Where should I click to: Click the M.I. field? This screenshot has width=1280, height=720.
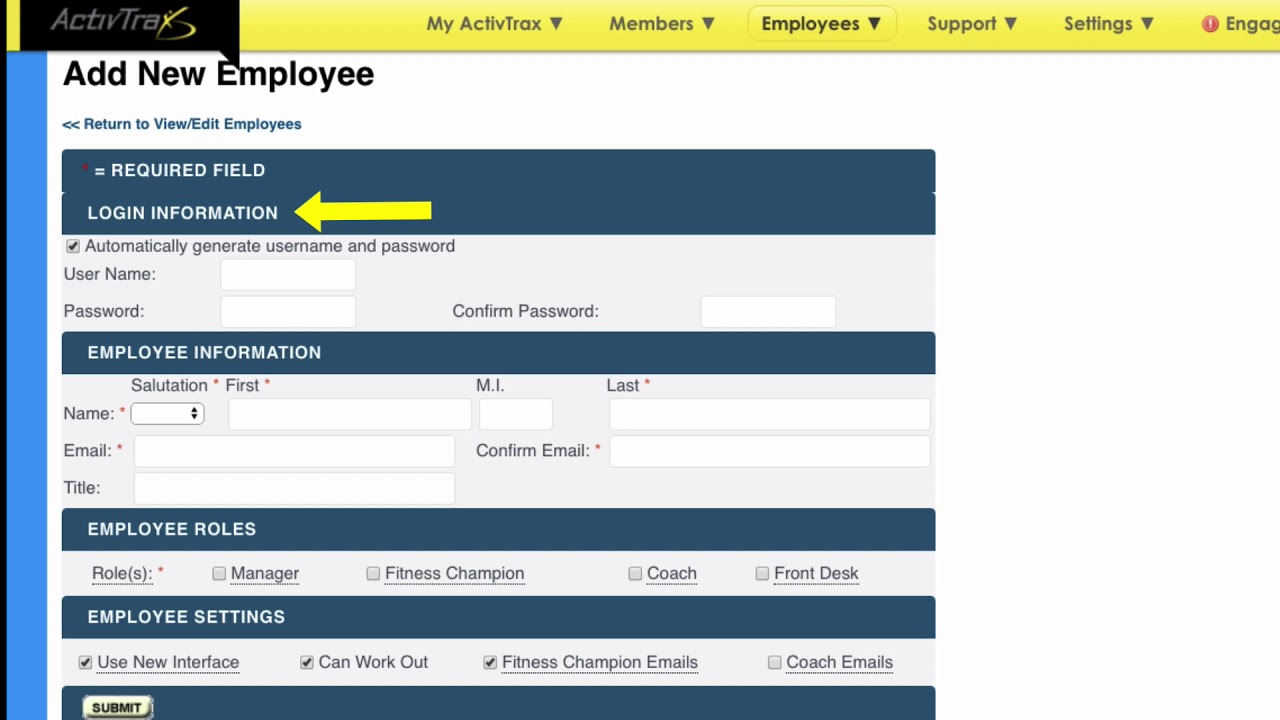click(x=516, y=414)
